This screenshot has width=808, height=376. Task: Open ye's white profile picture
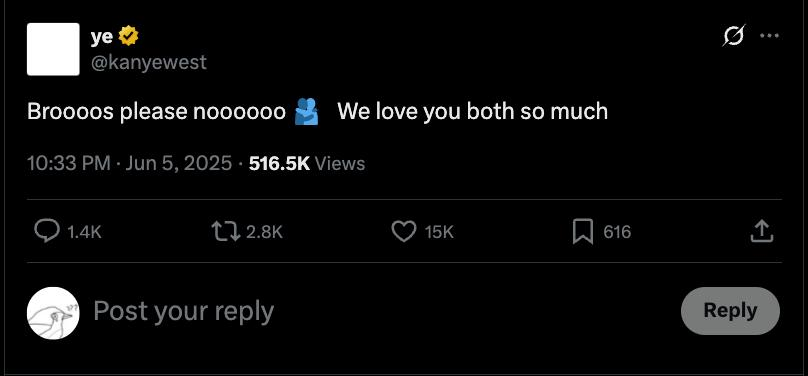pyautogui.click(x=53, y=49)
